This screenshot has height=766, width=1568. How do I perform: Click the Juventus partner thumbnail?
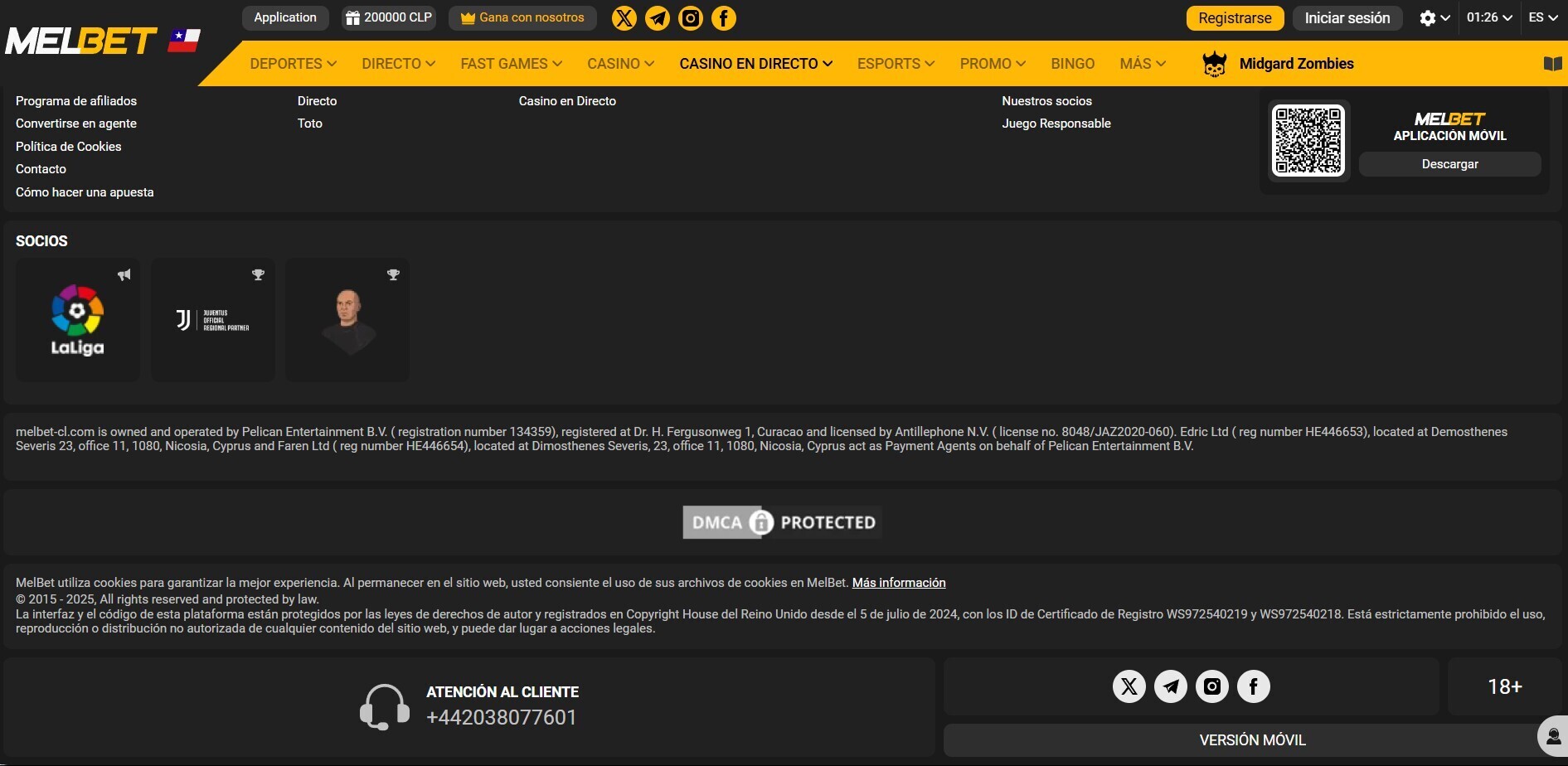coord(213,320)
